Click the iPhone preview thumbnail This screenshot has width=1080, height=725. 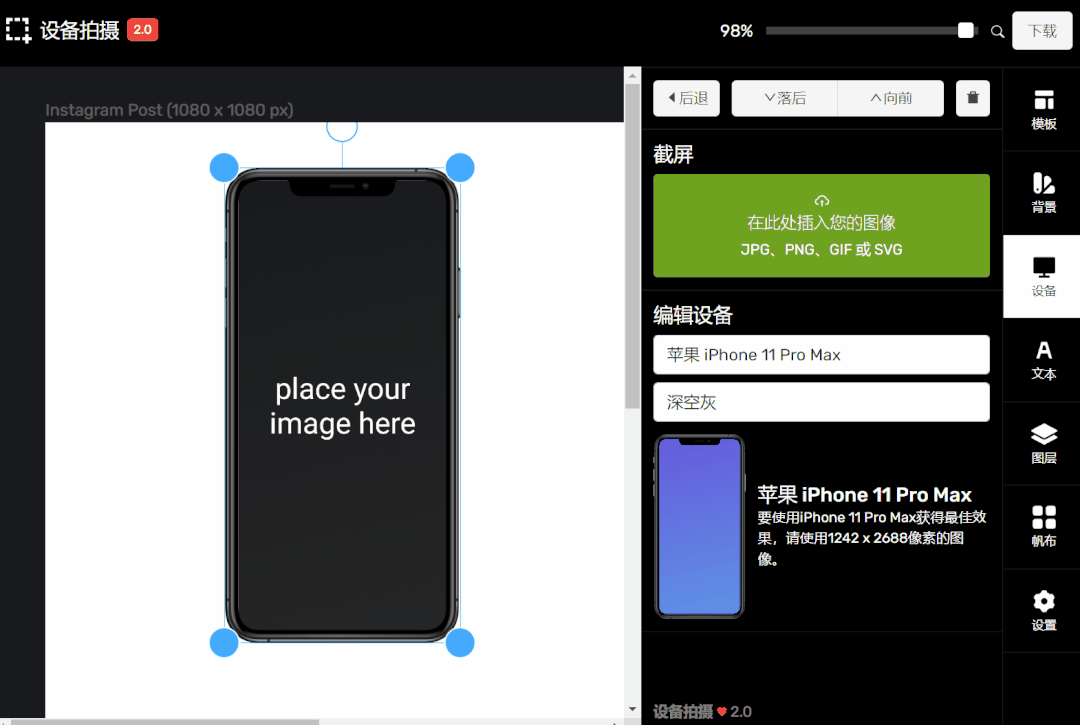tap(699, 526)
